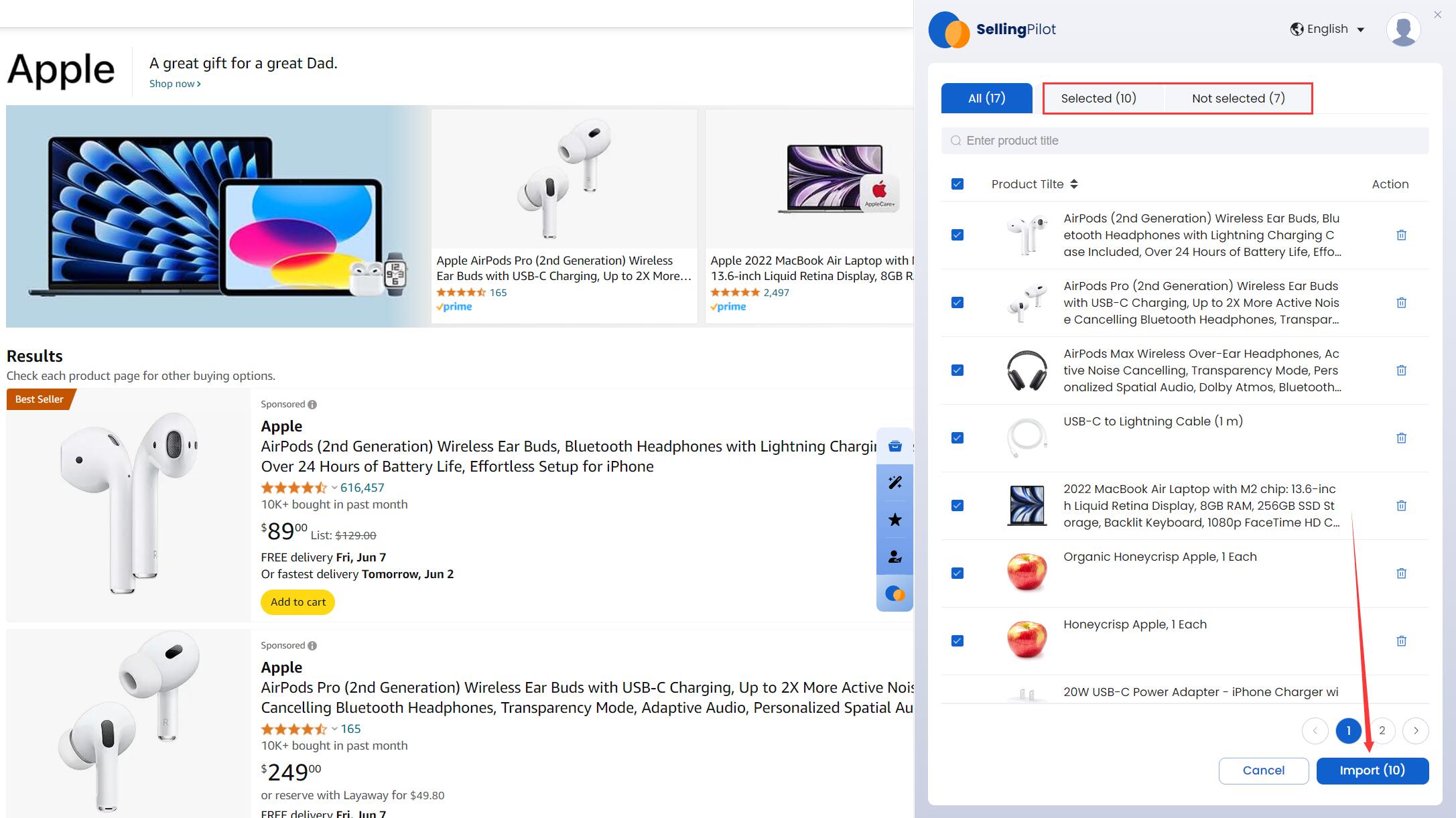Open AirPods Pro (2nd Generation) result title
1456x818 pixels.
click(587, 697)
